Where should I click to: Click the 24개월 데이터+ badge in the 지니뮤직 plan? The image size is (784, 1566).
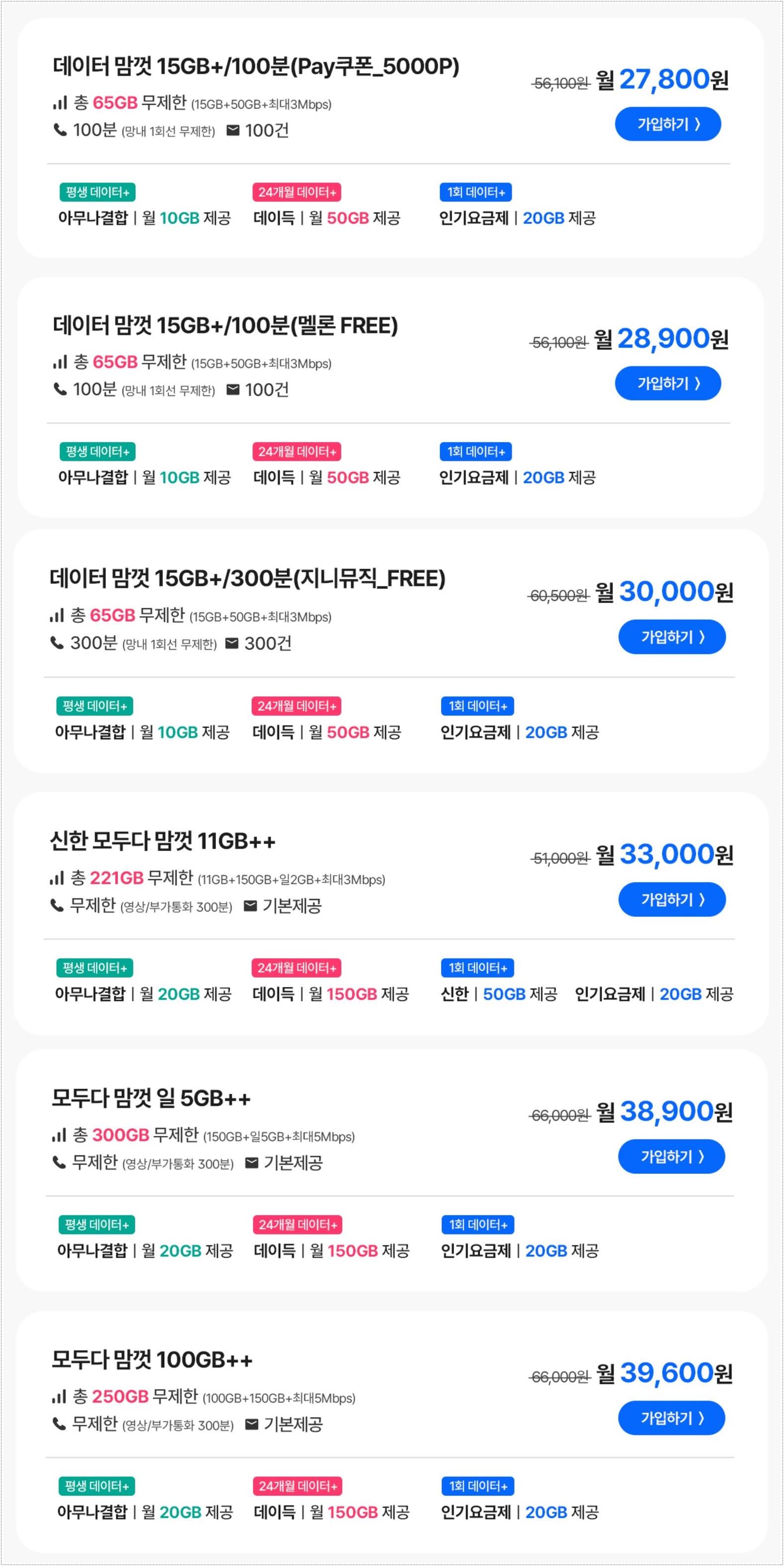(x=296, y=706)
